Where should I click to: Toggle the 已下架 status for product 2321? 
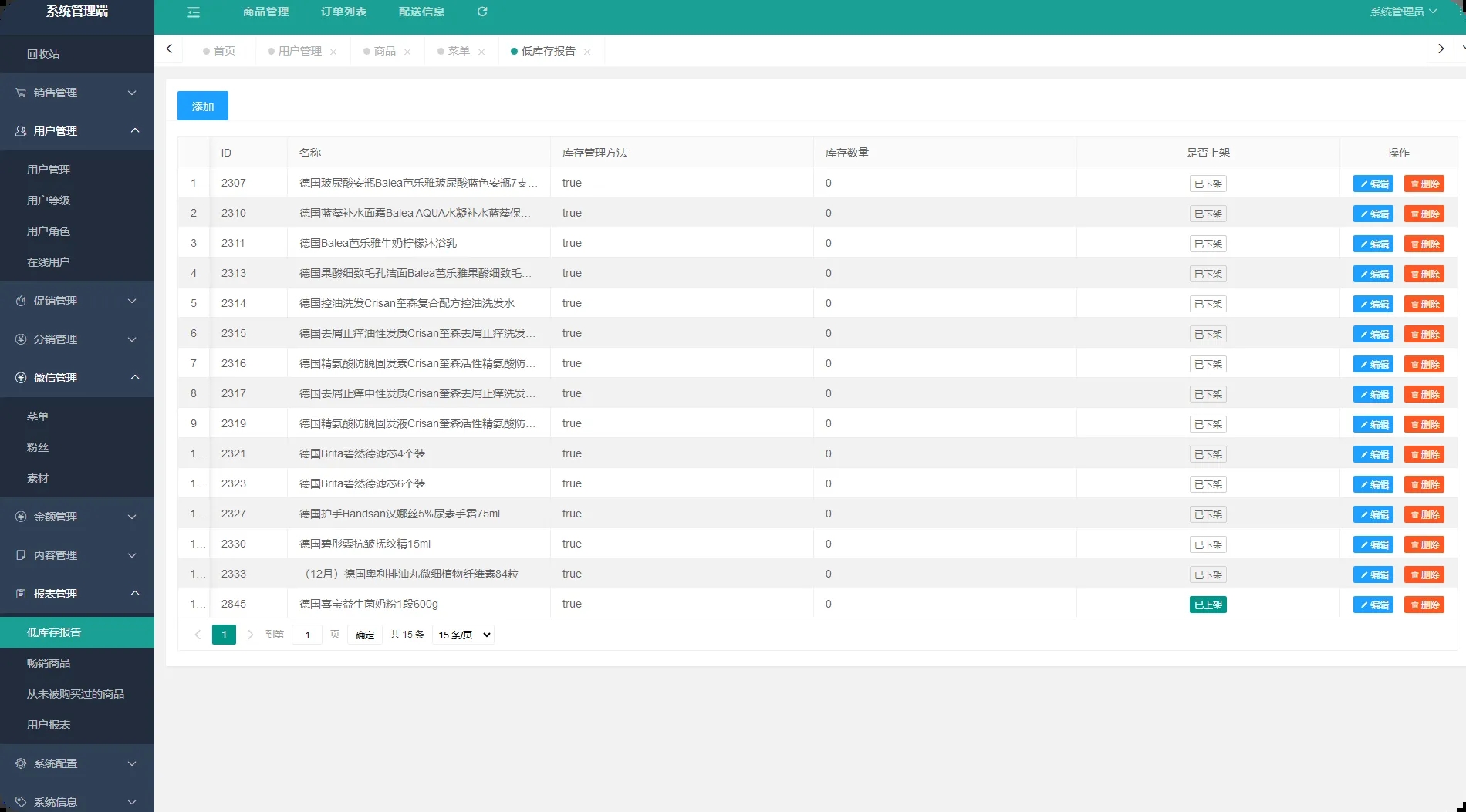tap(1208, 454)
